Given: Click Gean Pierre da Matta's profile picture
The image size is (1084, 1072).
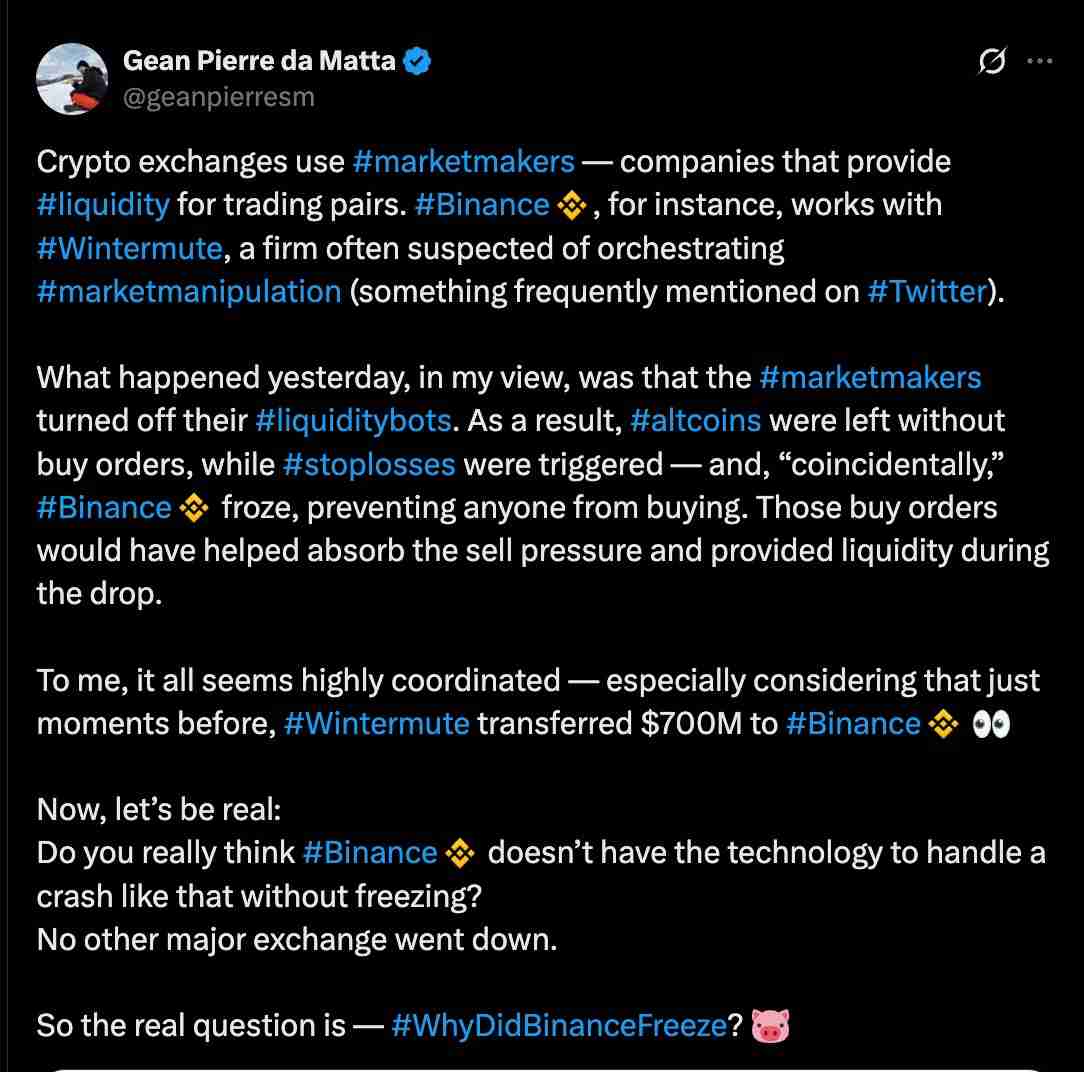Looking at the screenshot, I should pos(72,80).
